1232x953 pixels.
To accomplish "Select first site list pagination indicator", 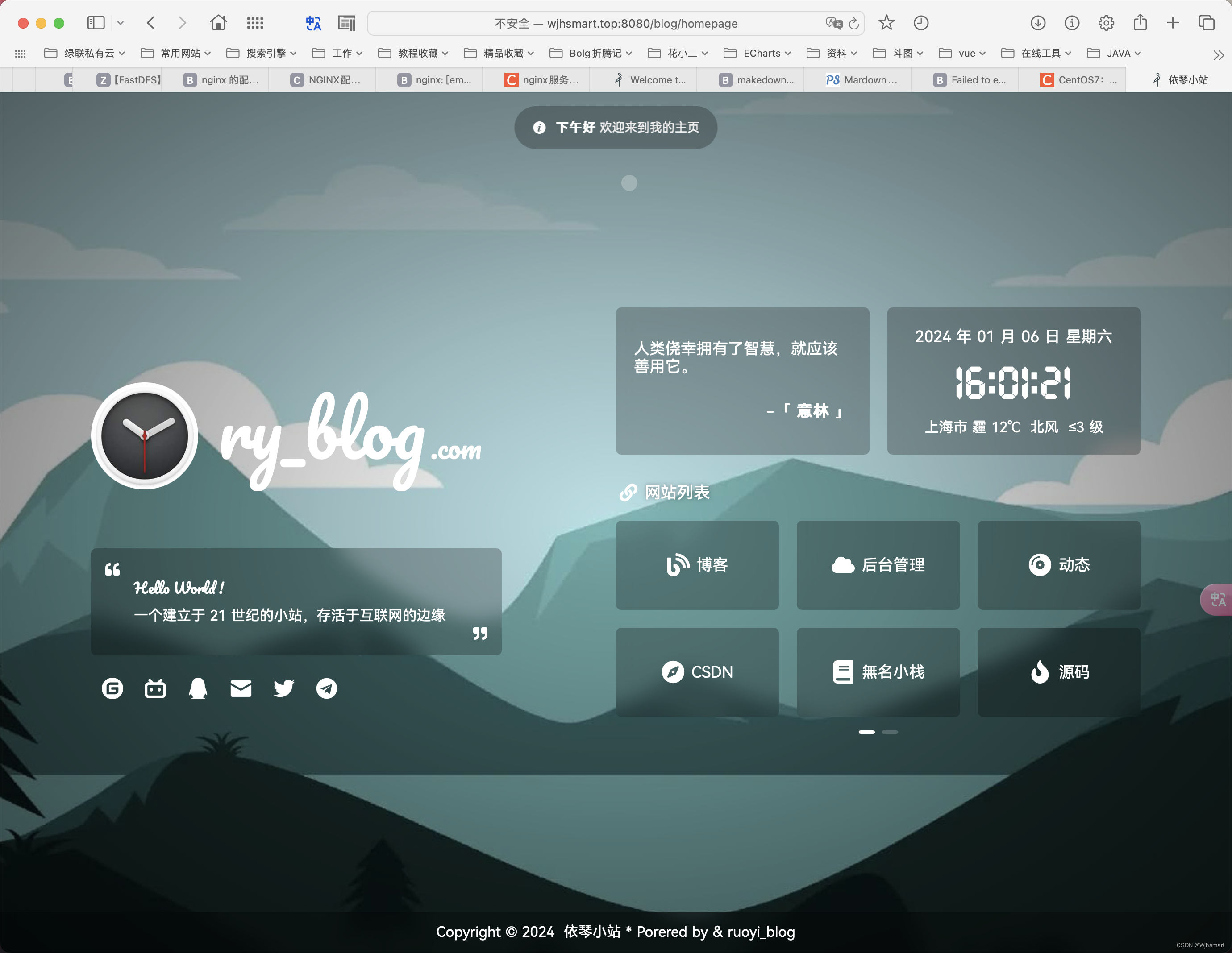I will pos(866,732).
